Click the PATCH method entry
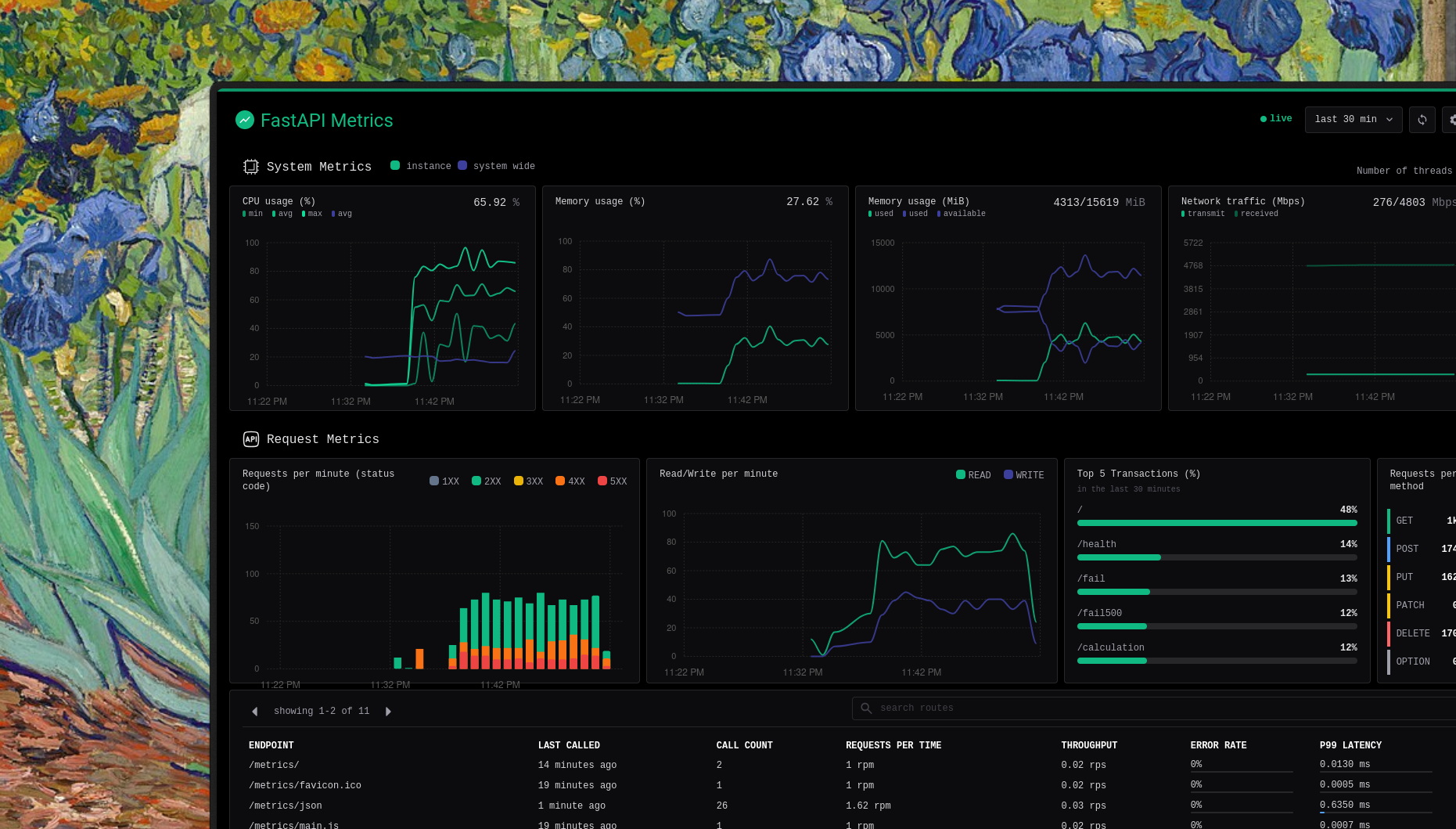This screenshot has height=829, width=1456. (x=1422, y=605)
